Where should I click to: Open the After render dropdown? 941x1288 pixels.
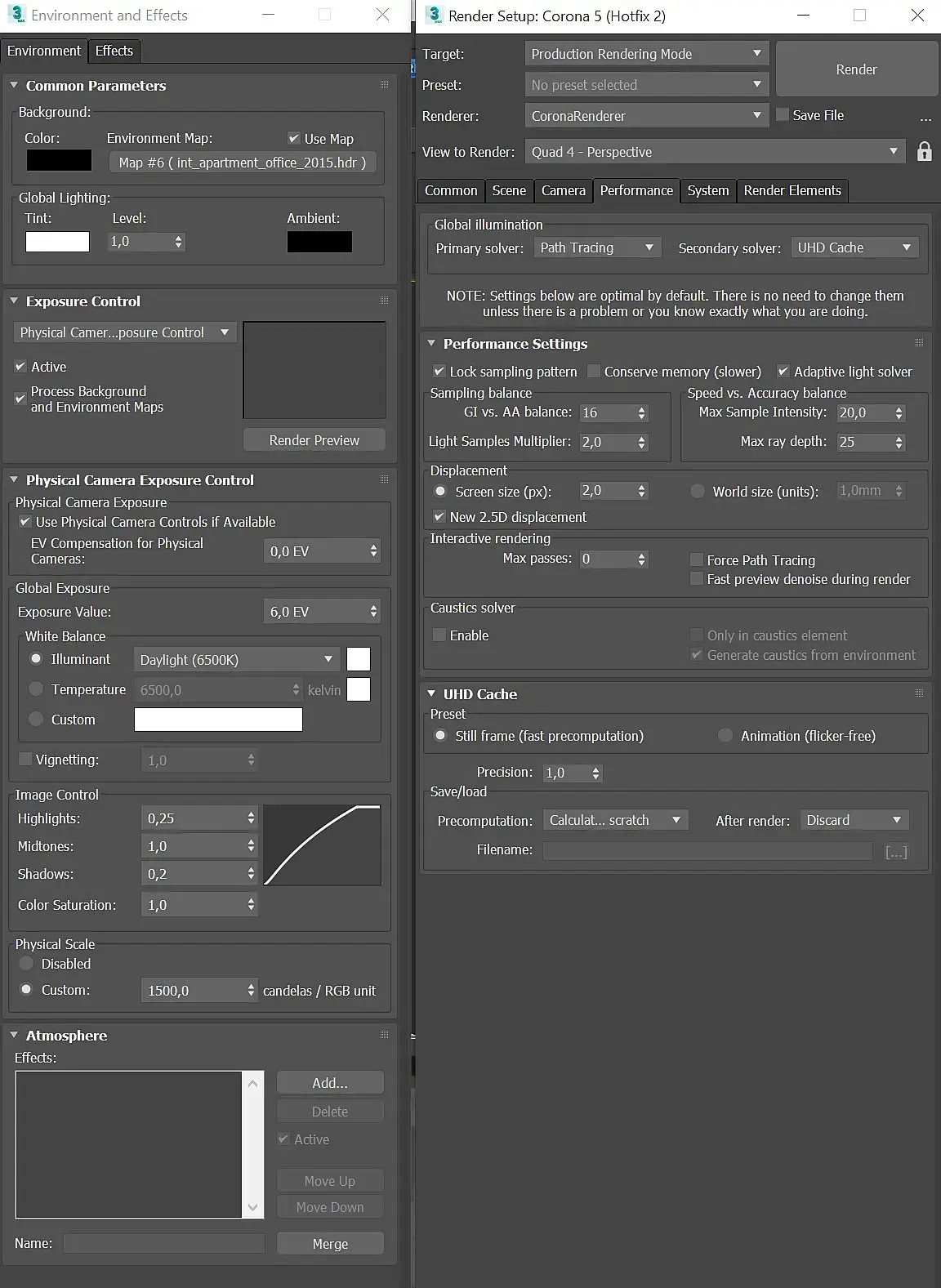854,820
